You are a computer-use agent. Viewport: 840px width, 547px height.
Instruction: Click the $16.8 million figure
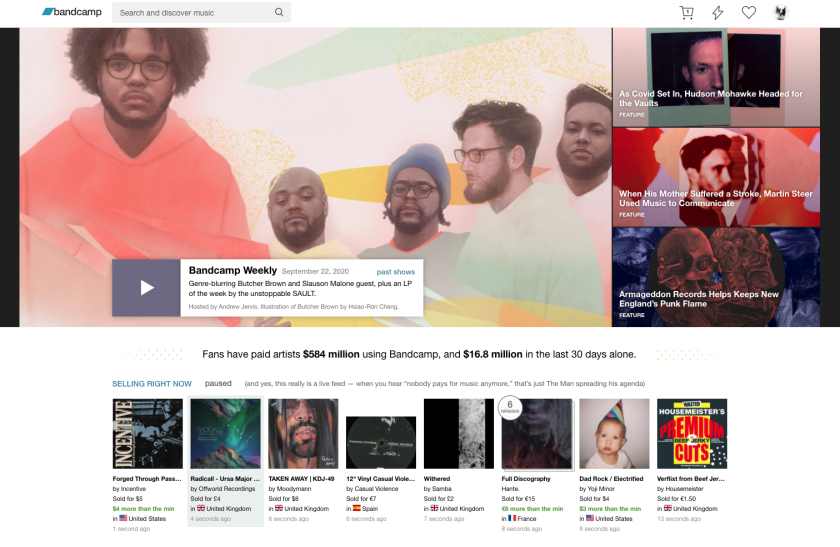coord(493,354)
